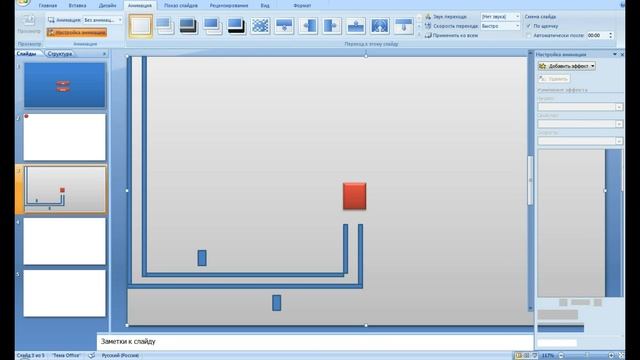Open the Главная ribbon tab
Image resolution: width=640 pixels, height=360 pixels.
tap(48, 6)
